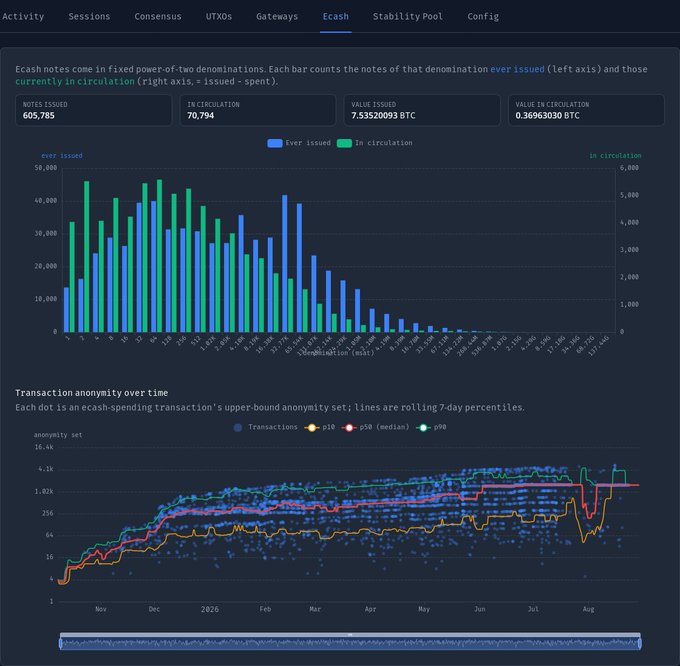Click the 40,000 left axis label
The height and width of the screenshot is (666, 680).
[x=46, y=201]
